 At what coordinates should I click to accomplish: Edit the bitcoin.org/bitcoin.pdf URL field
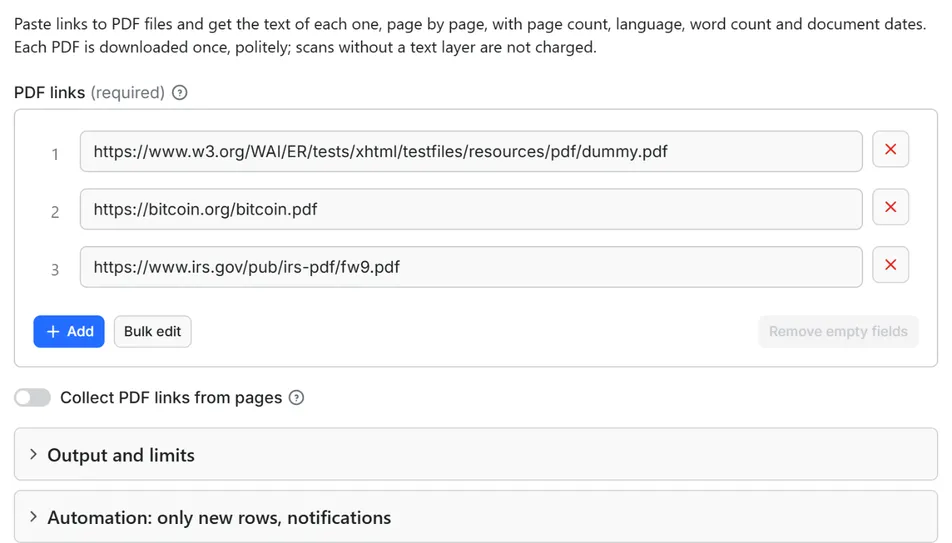pos(471,209)
